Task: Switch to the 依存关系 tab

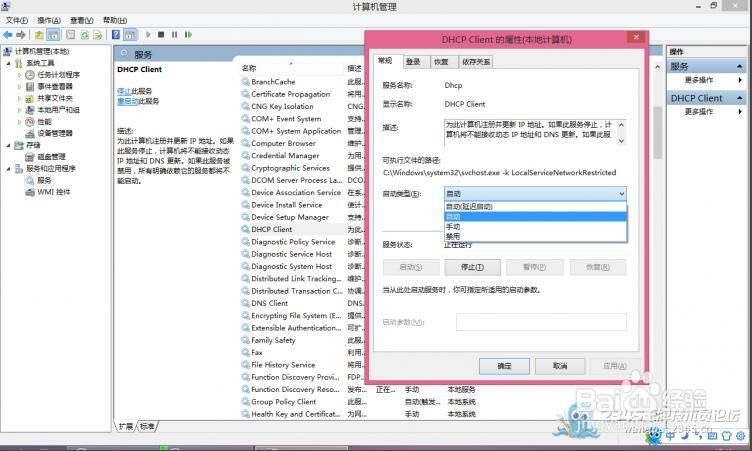Action: (x=476, y=62)
